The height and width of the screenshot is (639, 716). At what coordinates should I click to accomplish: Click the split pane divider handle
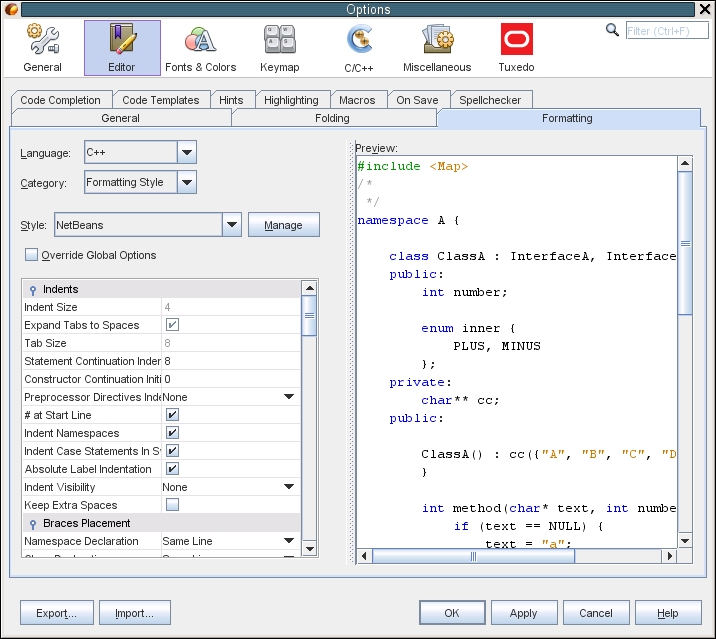click(352, 353)
